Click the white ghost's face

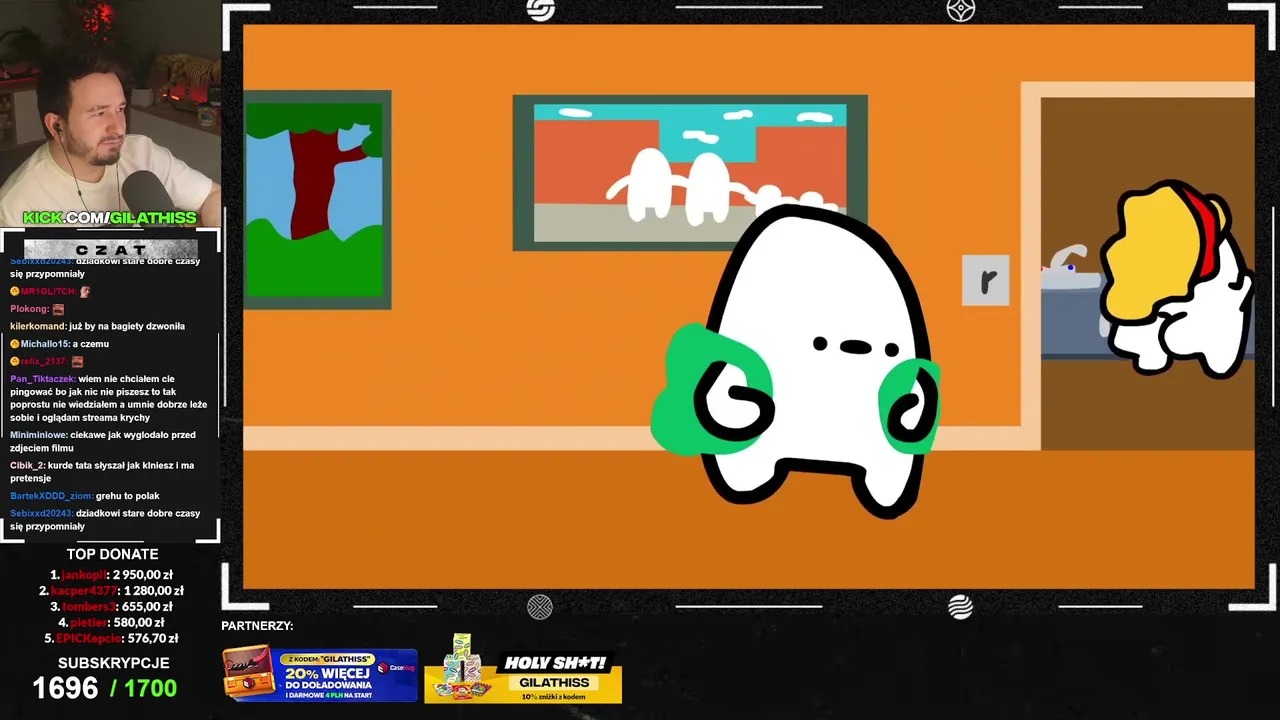pos(856,347)
